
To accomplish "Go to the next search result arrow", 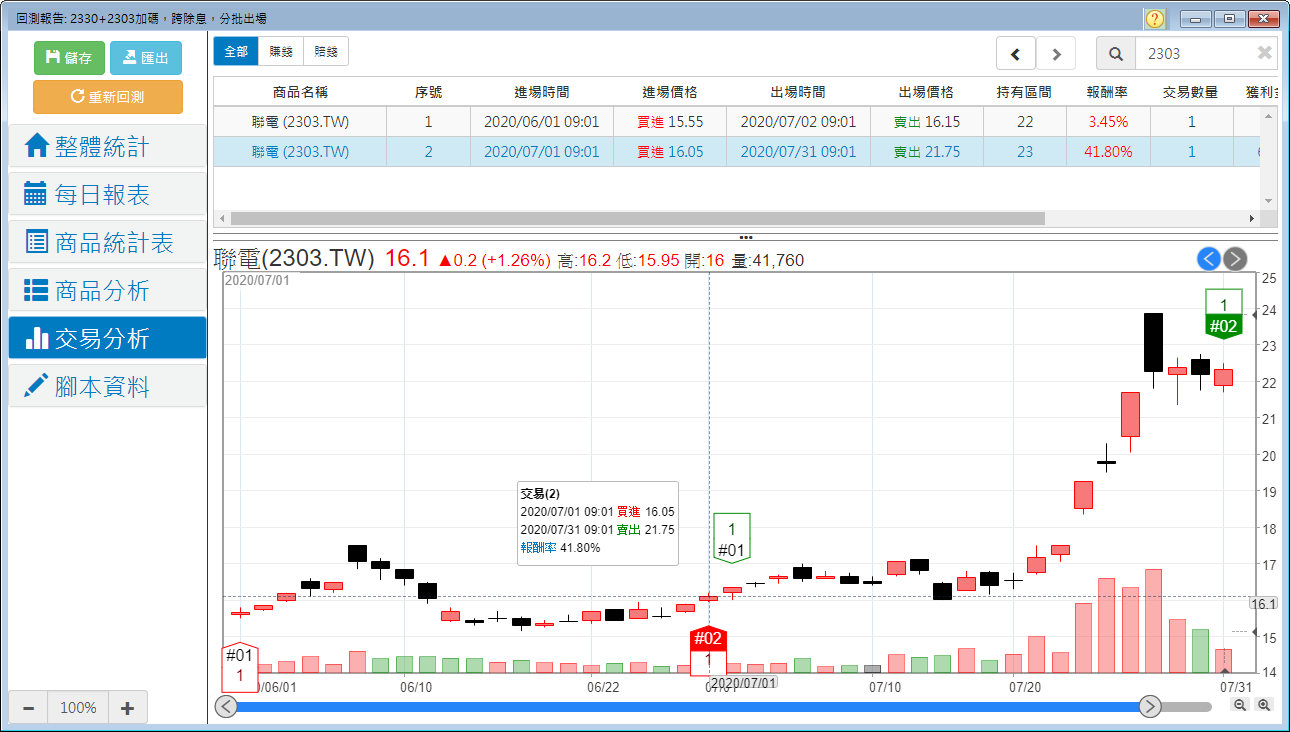I will pos(1056,54).
